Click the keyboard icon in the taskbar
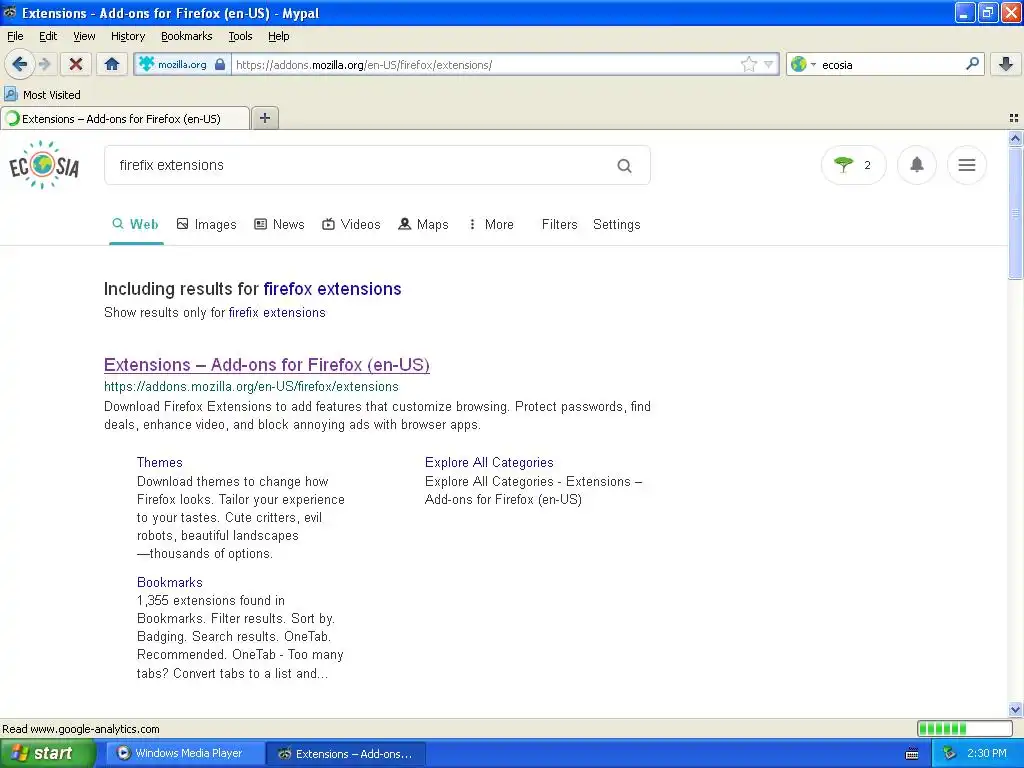 tap(912, 754)
